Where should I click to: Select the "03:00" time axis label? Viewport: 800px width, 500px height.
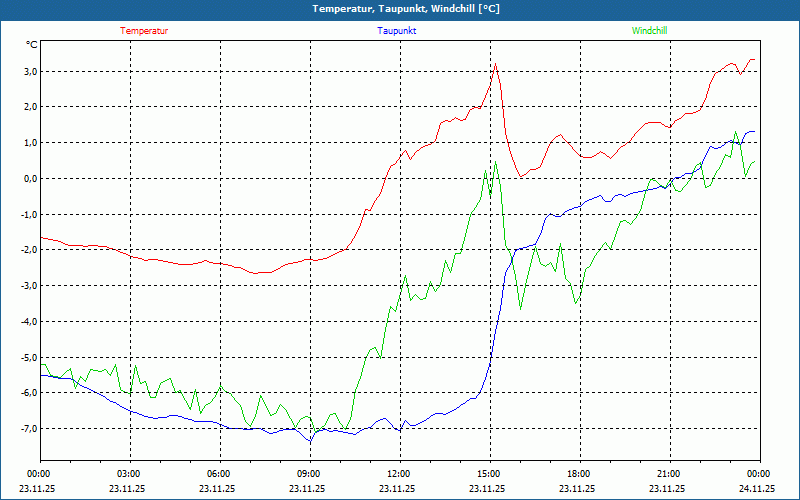coord(129,474)
